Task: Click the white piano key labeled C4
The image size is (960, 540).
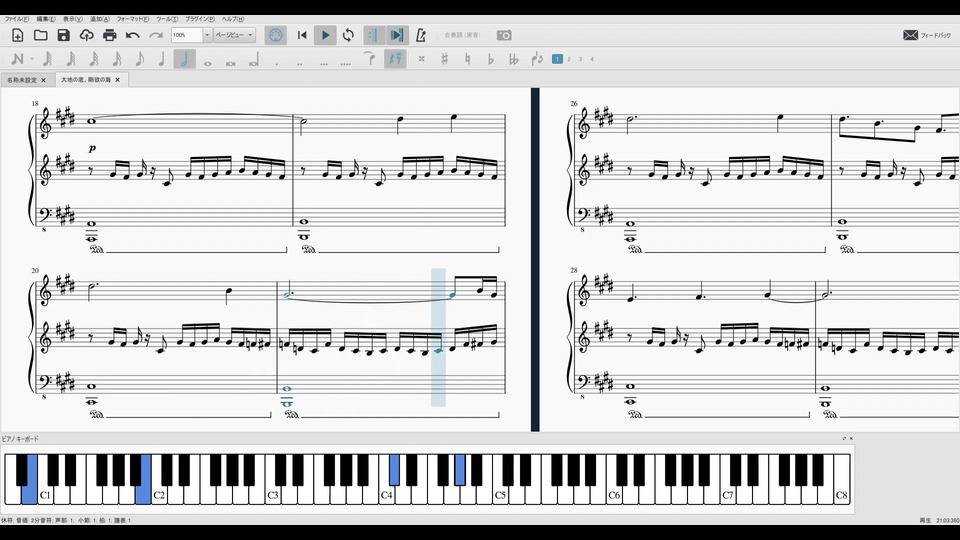Action: pyautogui.click(x=386, y=495)
